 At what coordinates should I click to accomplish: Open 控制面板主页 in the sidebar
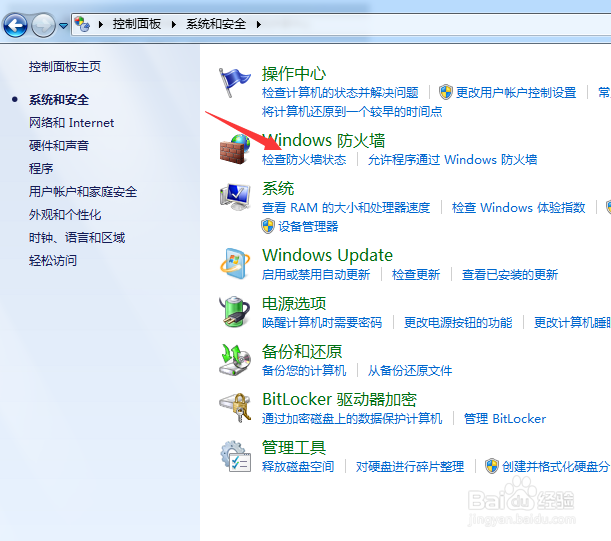[65, 67]
